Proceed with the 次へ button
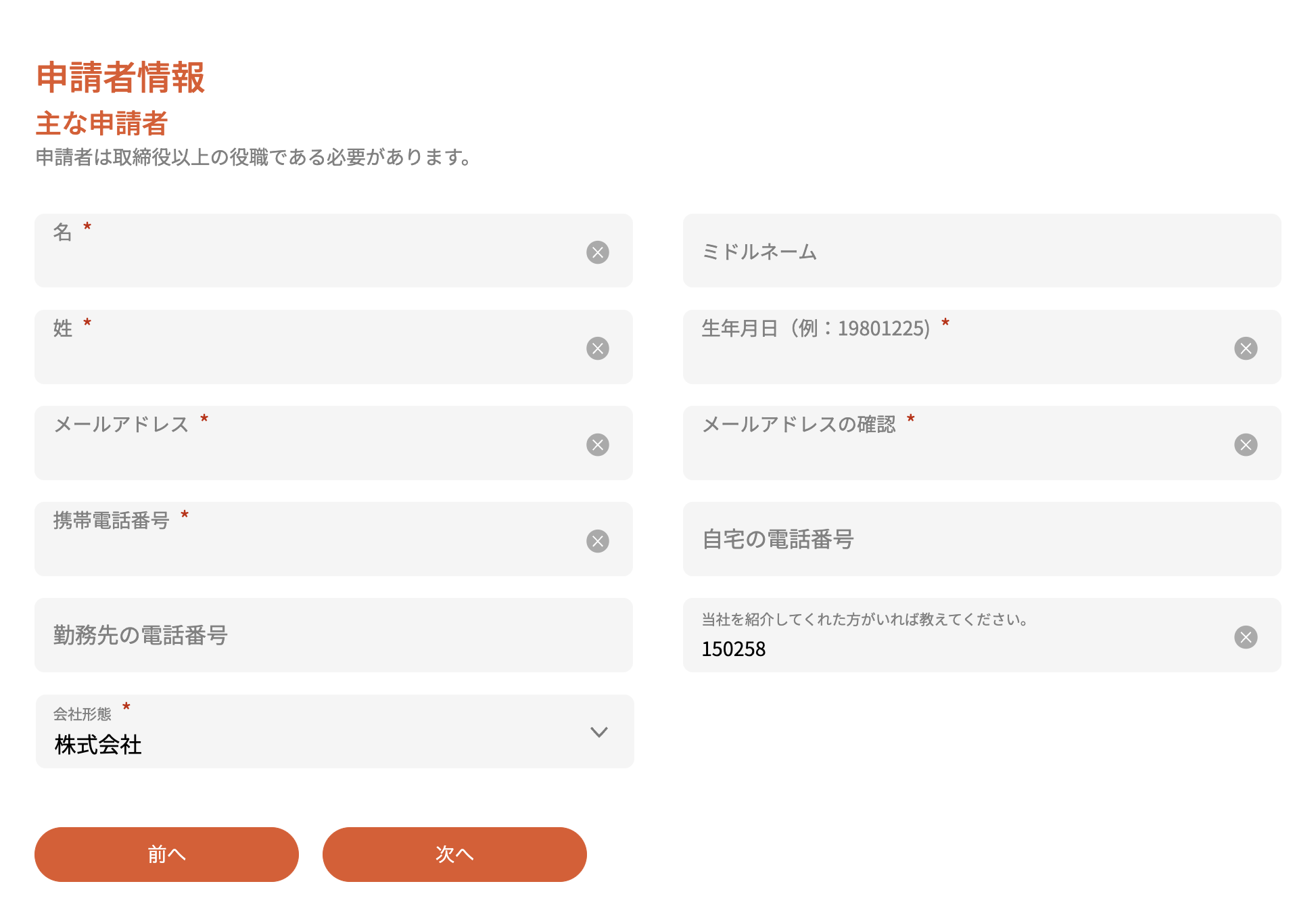1316x909 pixels. (454, 854)
